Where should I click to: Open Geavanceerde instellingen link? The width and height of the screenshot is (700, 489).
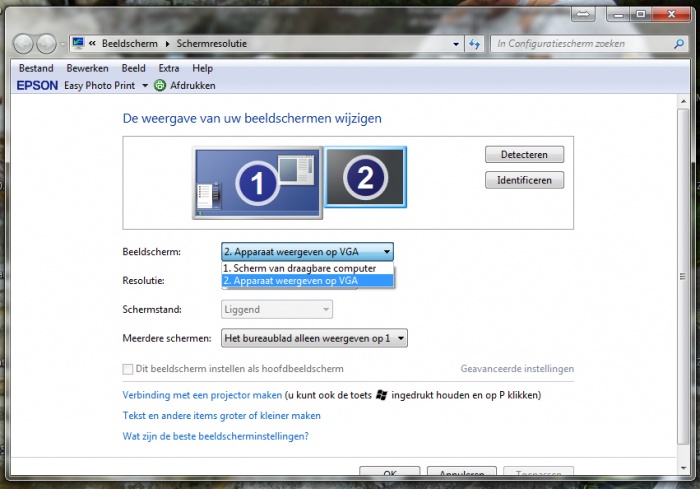tap(517, 369)
